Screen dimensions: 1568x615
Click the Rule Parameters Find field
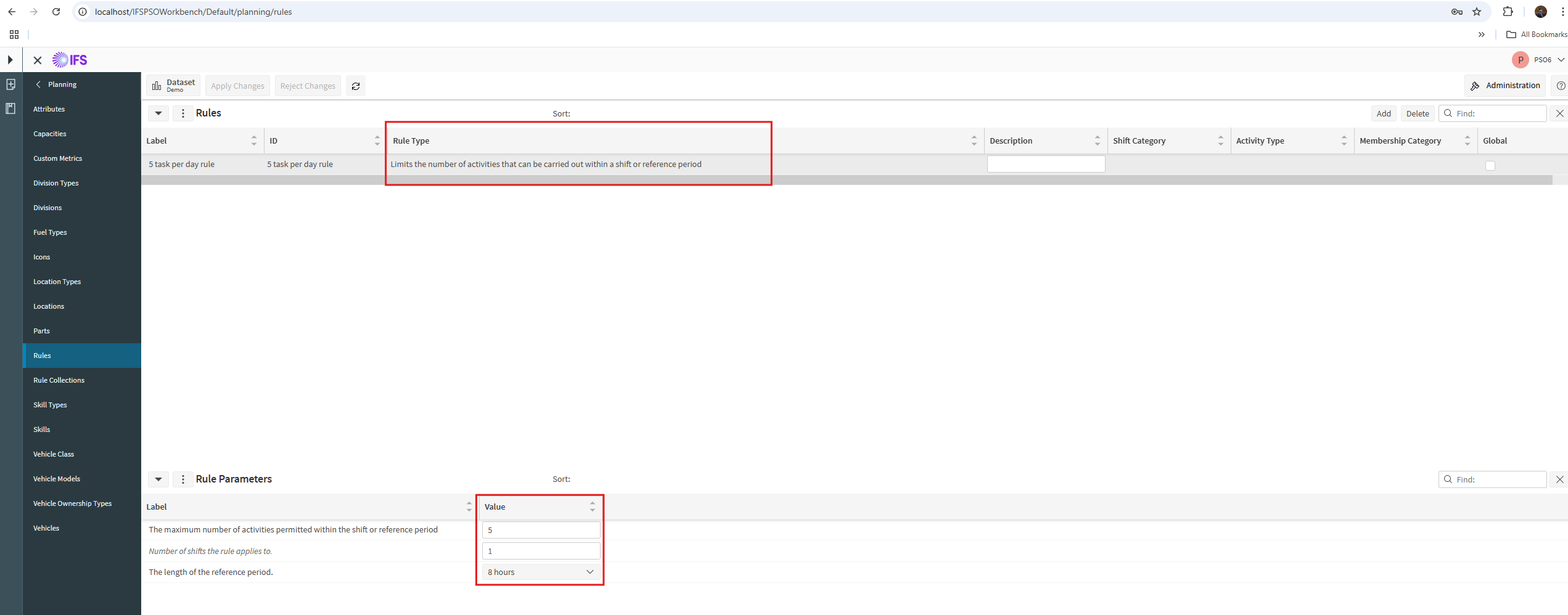pyautogui.click(x=1493, y=479)
